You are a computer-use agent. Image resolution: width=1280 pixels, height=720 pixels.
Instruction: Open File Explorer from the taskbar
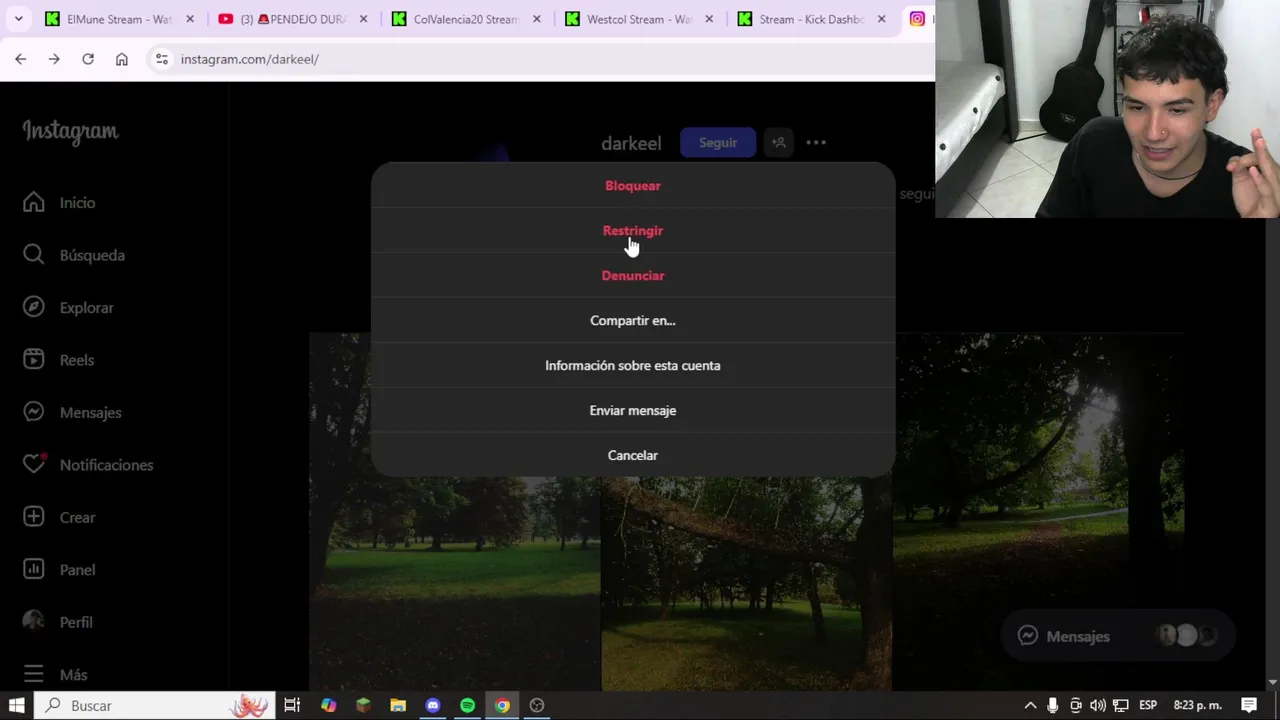pos(398,705)
